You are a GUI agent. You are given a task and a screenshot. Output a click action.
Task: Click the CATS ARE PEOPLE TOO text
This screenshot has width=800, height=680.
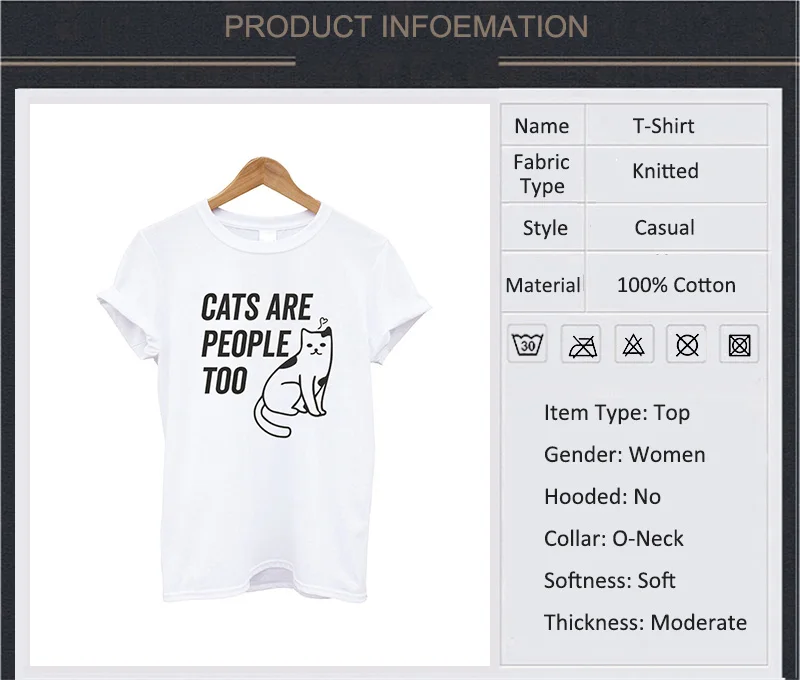point(256,344)
